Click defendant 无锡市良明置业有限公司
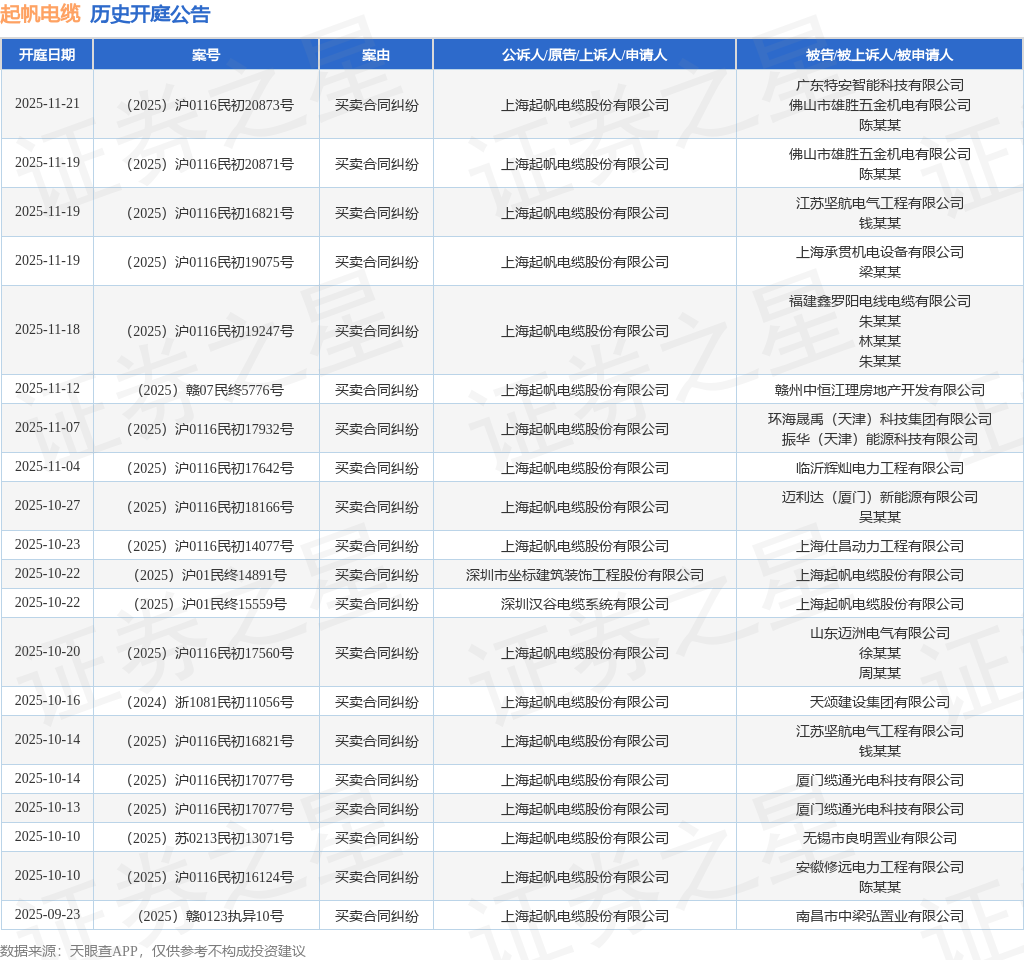Screen dimensions: 1024x960 (x=880, y=838)
